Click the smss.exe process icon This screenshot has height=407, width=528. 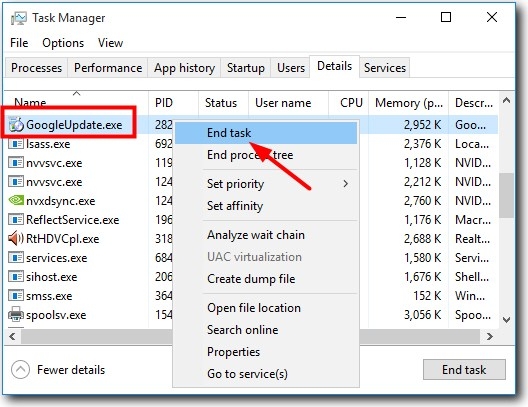click(16, 296)
